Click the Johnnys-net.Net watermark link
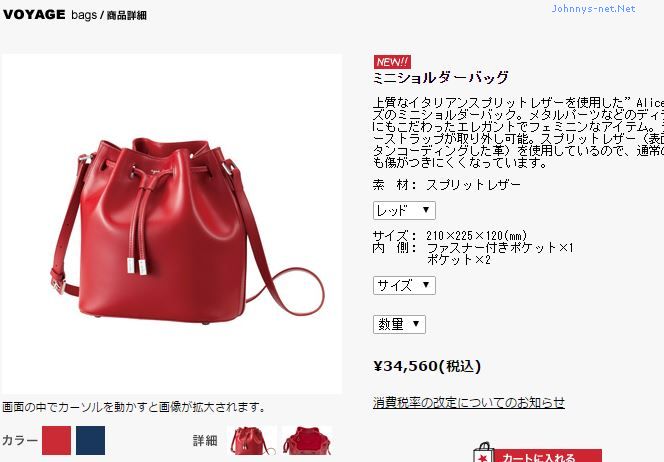 pyautogui.click(x=593, y=8)
